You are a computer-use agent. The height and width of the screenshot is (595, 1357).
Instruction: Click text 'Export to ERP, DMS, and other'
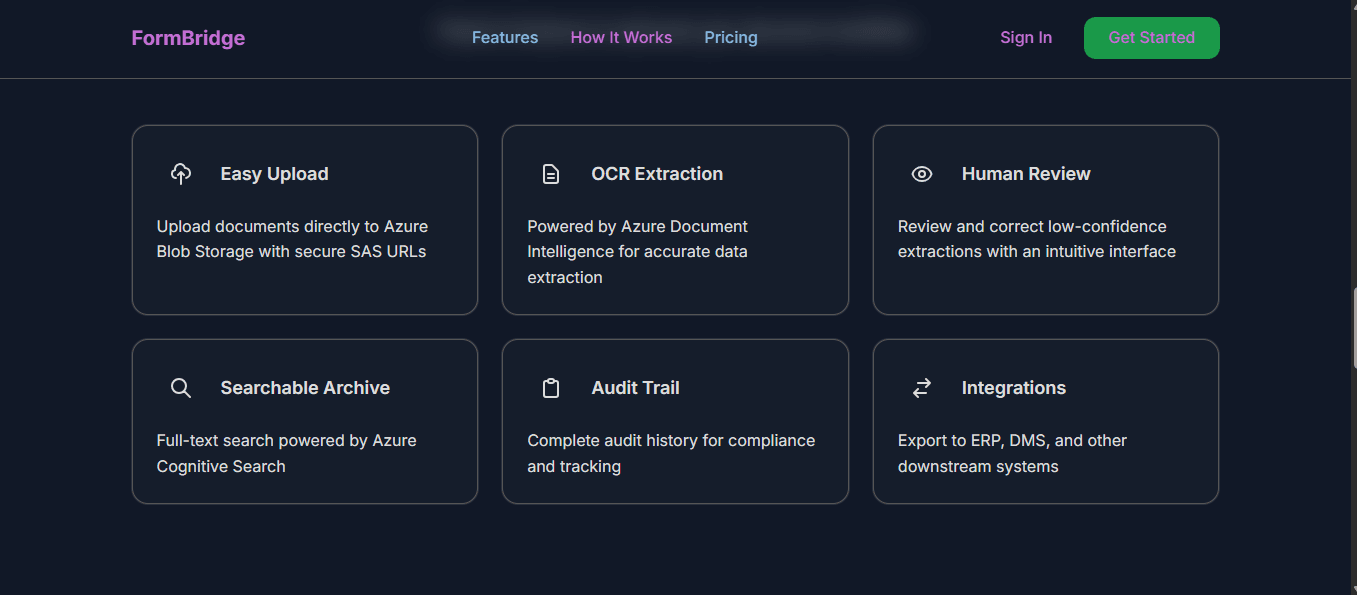(x=1012, y=440)
